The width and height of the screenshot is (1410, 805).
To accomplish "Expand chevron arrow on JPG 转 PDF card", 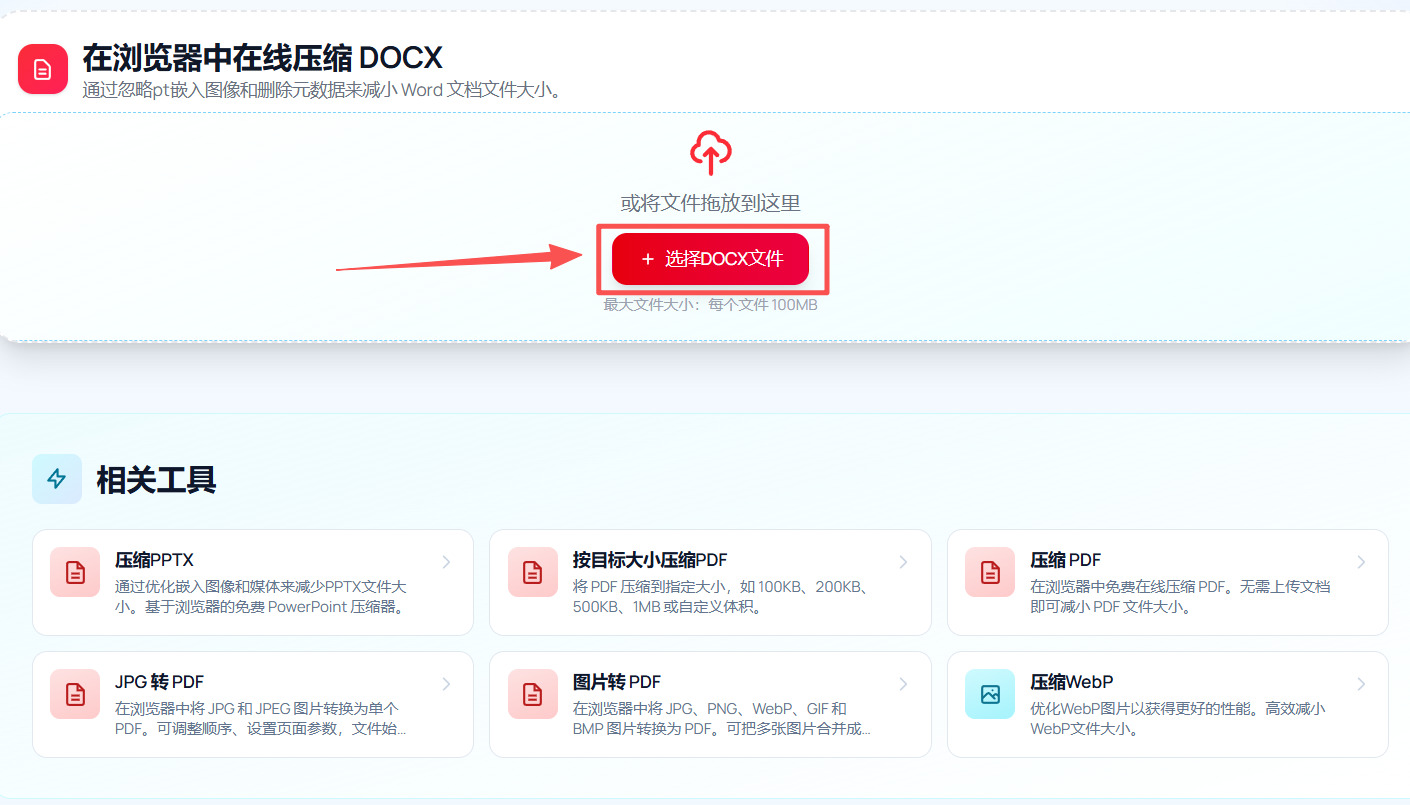I will [446, 684].
